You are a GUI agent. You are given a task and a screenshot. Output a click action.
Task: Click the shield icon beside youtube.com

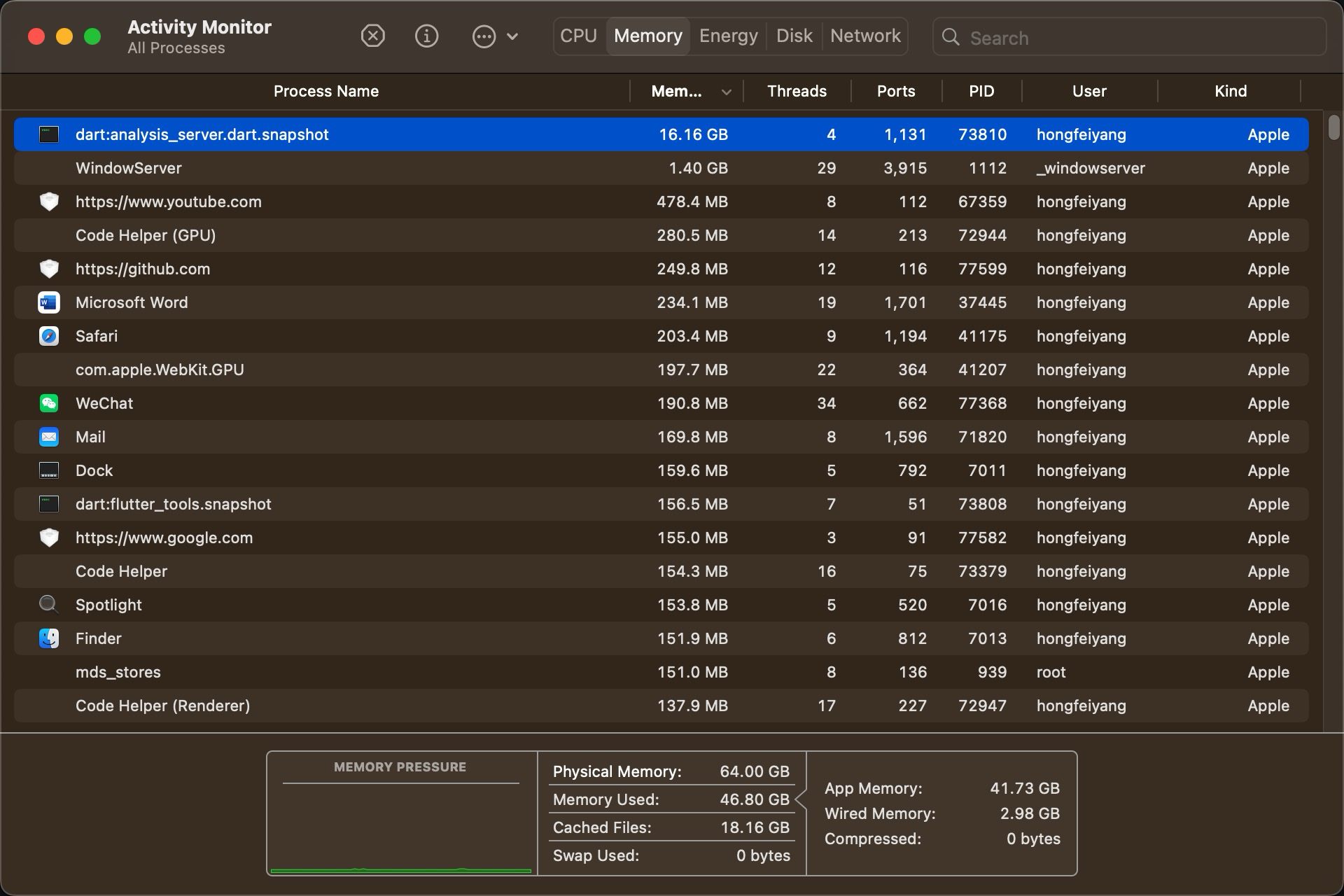tap(49, 202)
